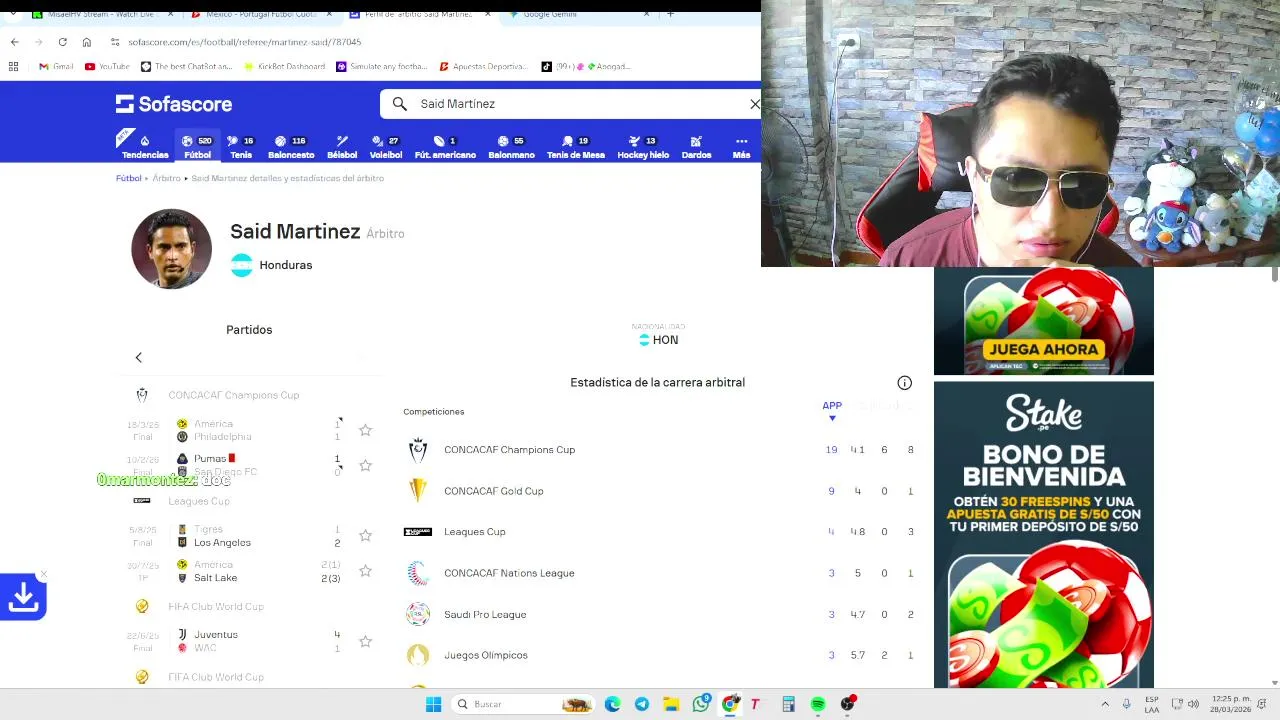Open Saudi Pro League stats row
Screen dimensions: 1280x720
coord(660,614)
